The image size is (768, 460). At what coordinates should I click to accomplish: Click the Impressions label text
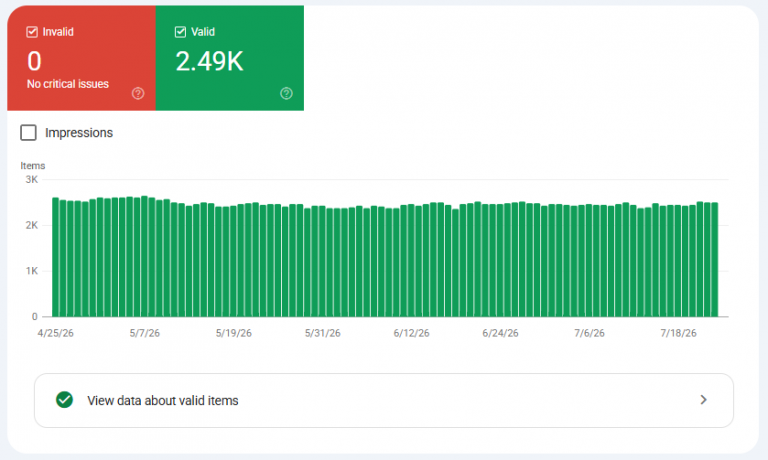click(79, 133)
